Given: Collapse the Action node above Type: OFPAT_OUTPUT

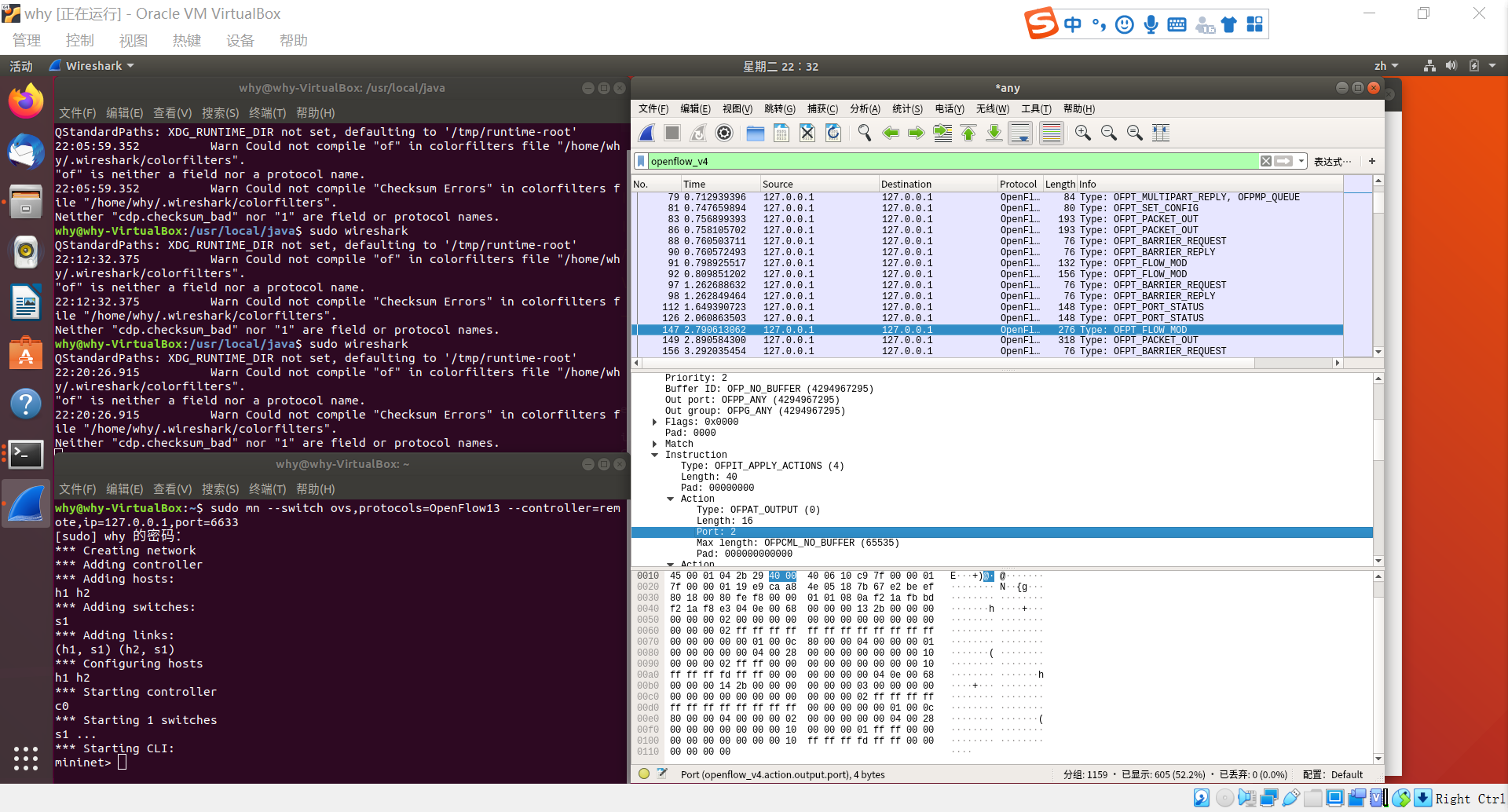Looking at the screenshot, I should click(x=671, y=499).
